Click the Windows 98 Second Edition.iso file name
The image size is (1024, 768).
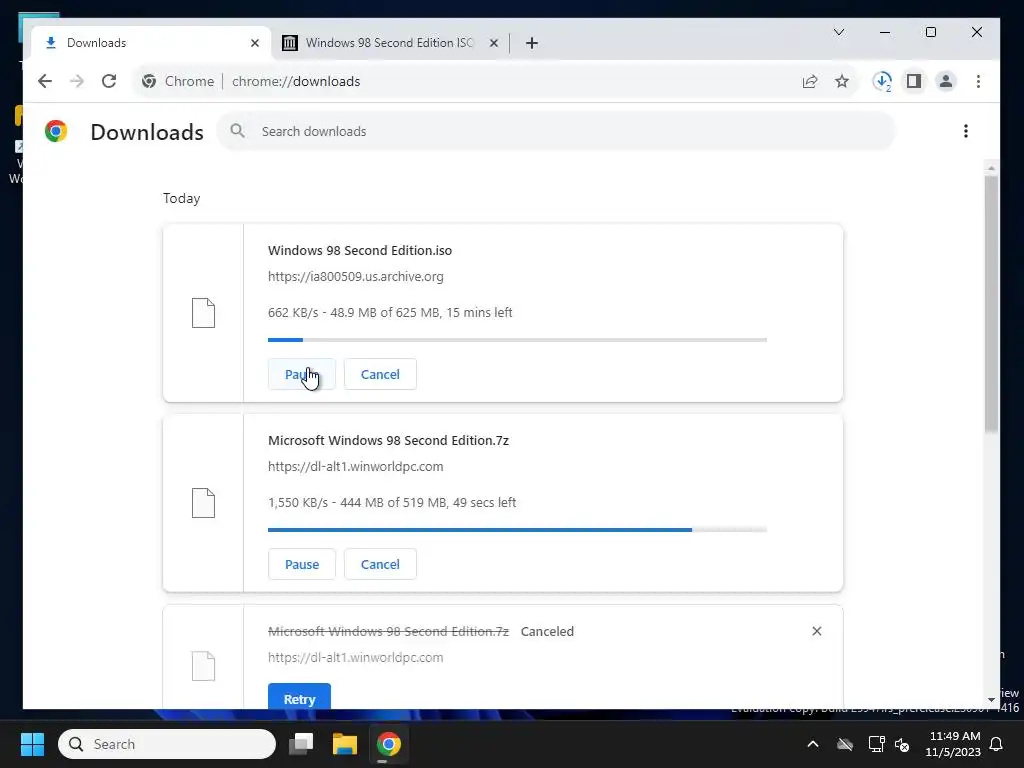pos(360,250)
